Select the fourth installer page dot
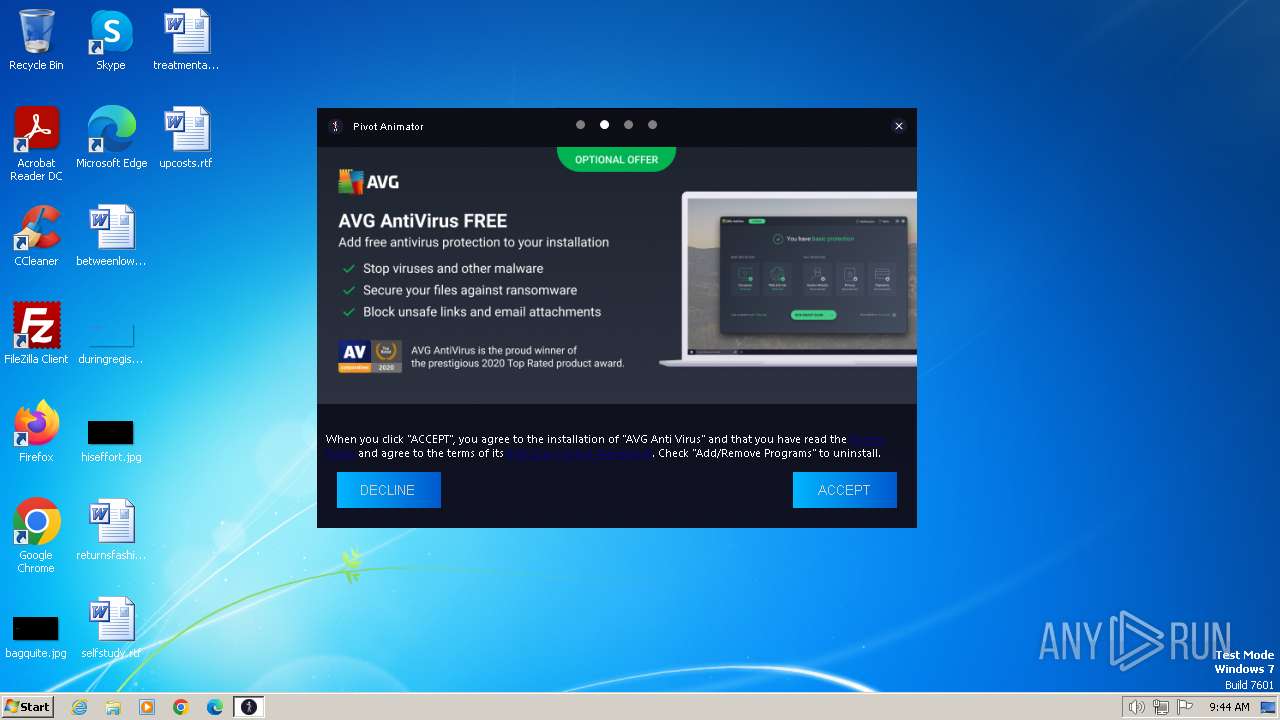The image size is (1280, 720). (x=652, y=125)
